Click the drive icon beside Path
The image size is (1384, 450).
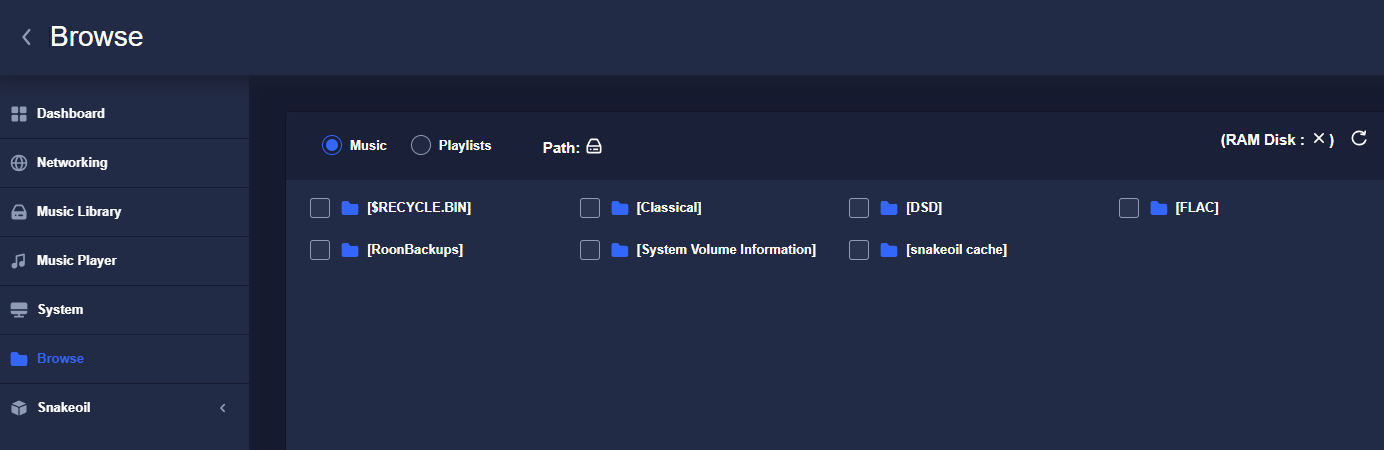tap(594, 147)
